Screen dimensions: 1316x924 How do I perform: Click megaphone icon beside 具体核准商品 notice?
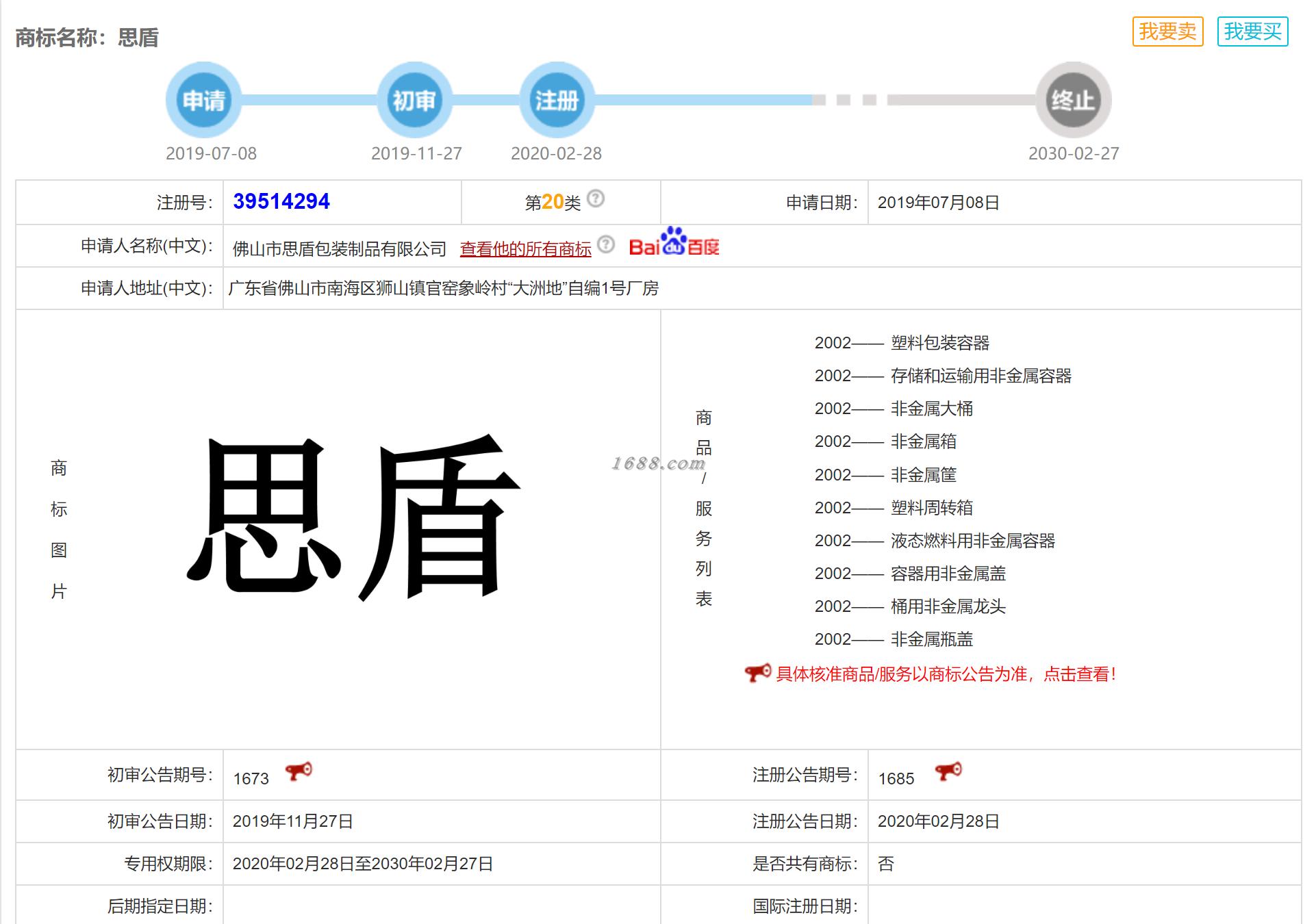tap(758, 673)
